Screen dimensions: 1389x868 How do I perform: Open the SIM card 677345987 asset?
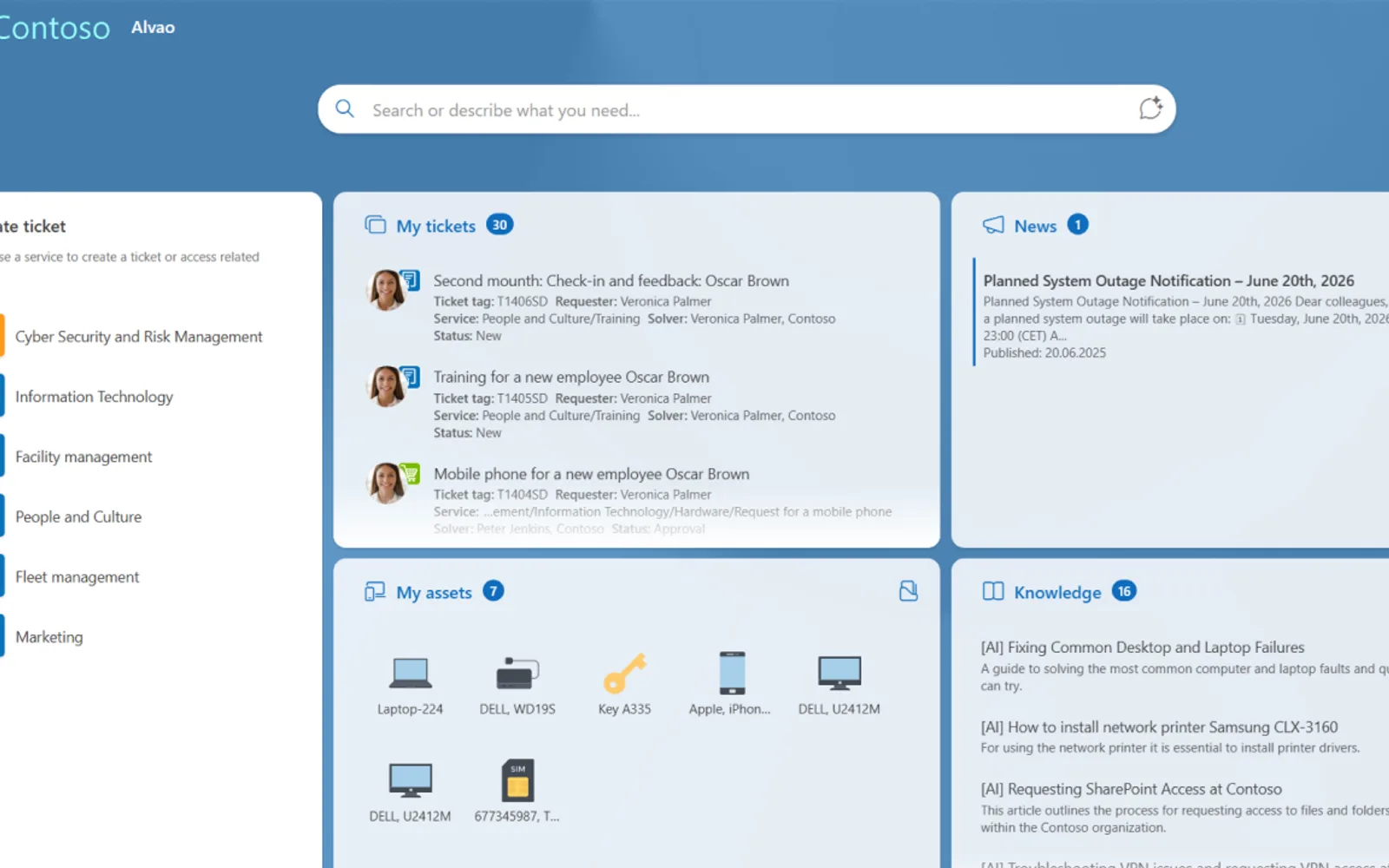pyautogui.click(x=517, y=792)
